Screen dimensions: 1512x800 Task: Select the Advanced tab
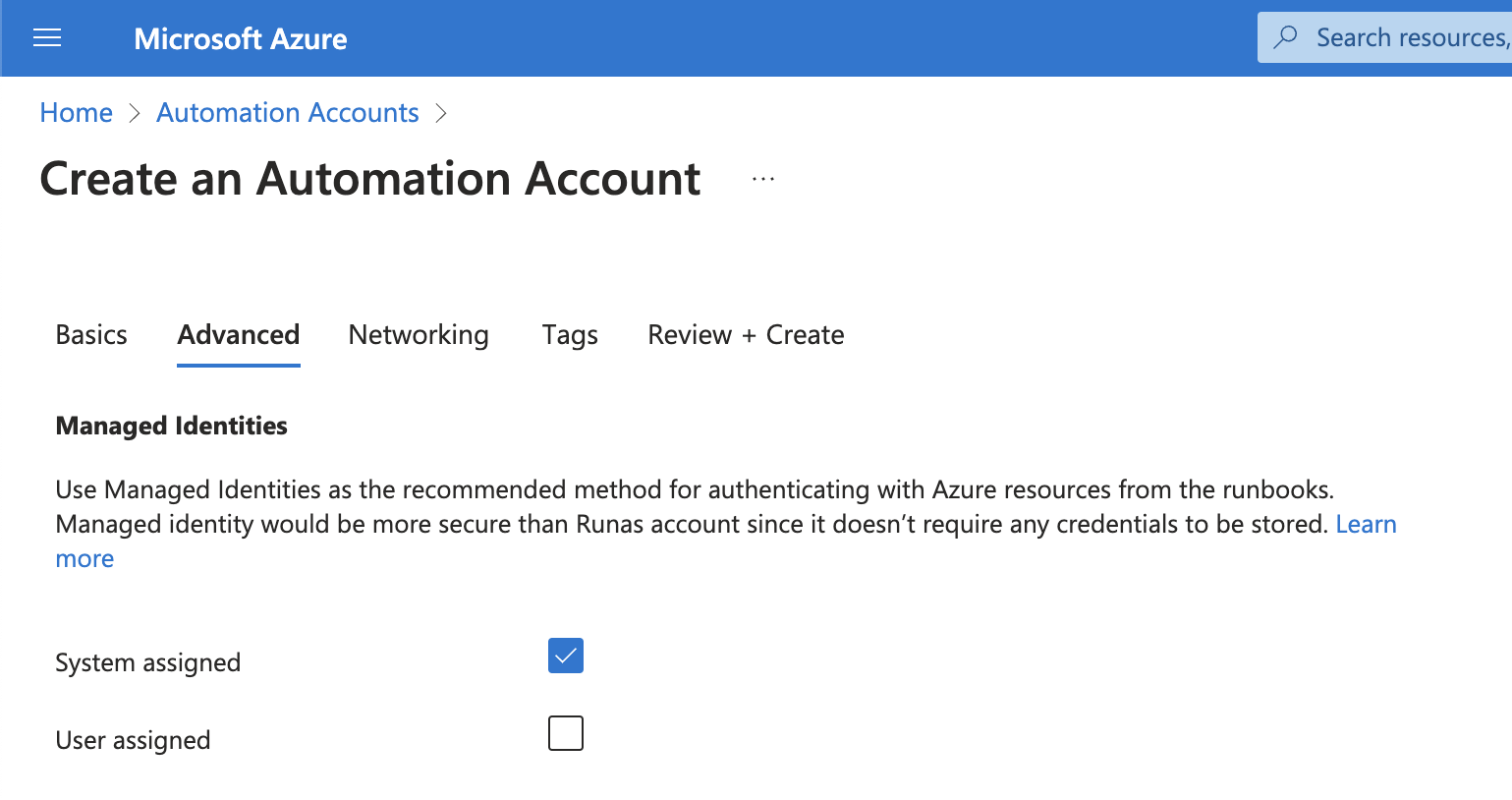pyautogui.click(x=239, y=335)
